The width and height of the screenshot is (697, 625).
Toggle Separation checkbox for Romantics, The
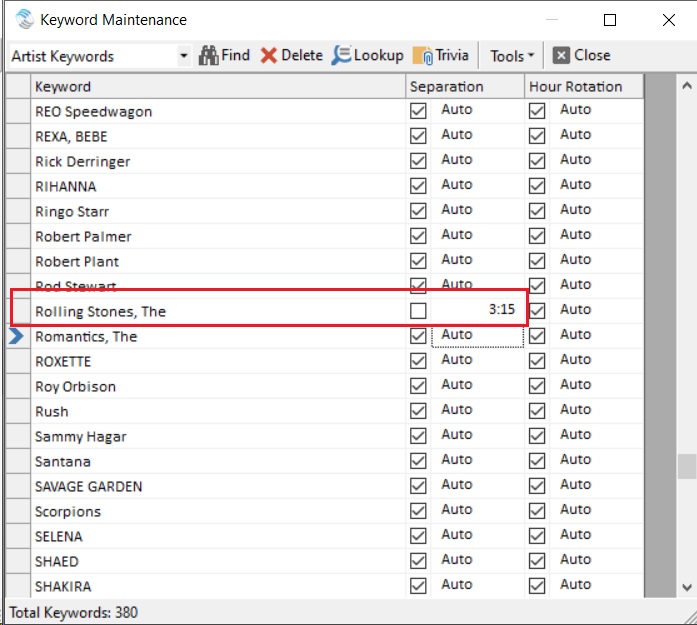[x=418, y=336]
